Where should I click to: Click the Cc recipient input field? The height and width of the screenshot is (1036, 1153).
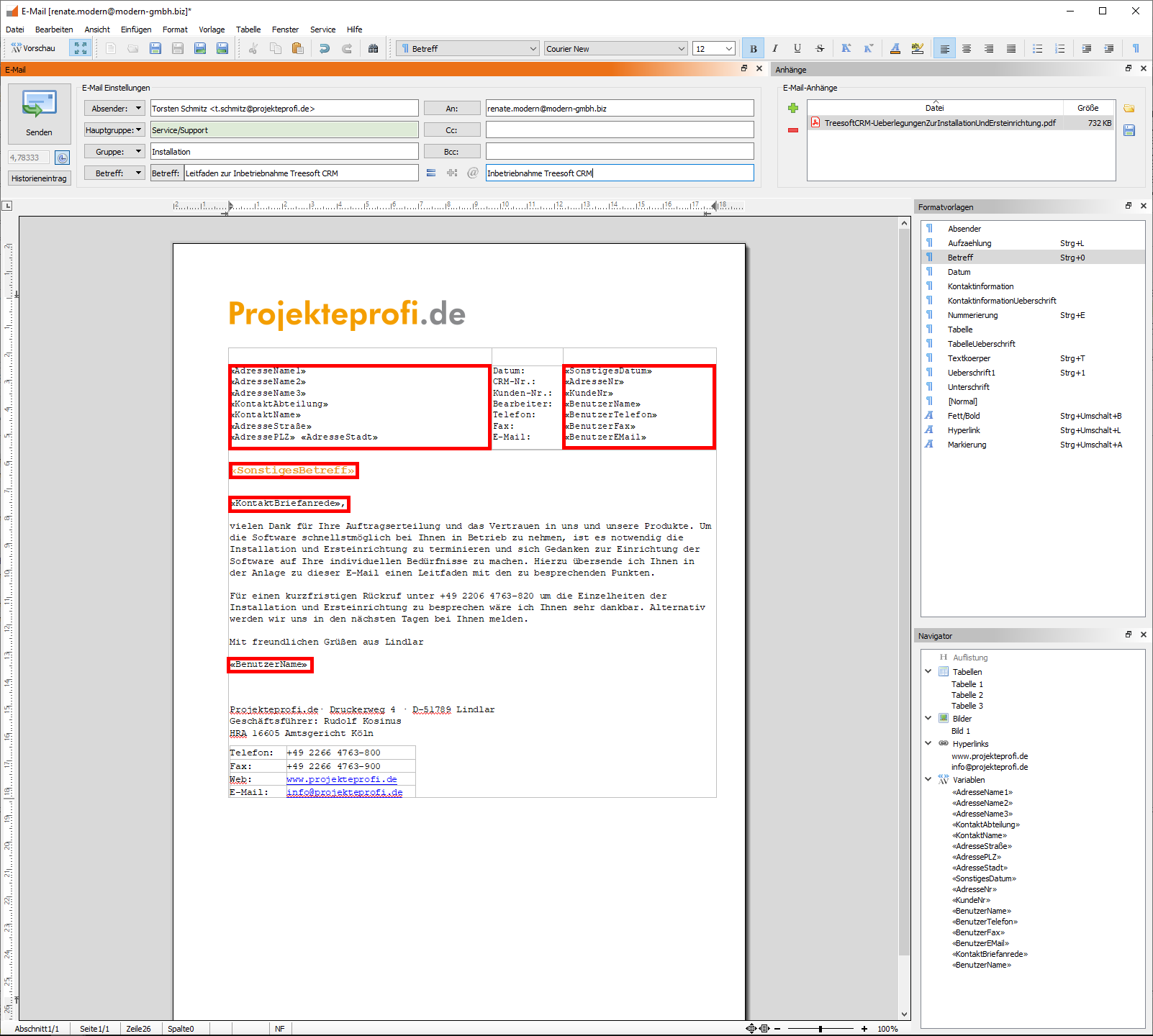pos(619,130)
